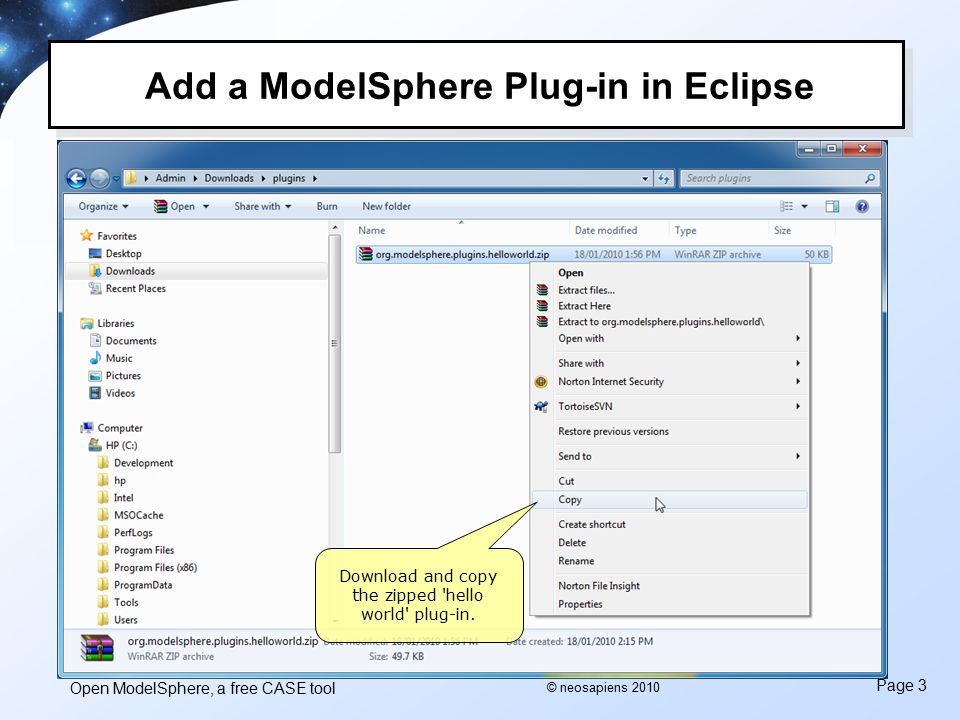
Task: Expand the Open with submenu
Action: click(798, 339)
